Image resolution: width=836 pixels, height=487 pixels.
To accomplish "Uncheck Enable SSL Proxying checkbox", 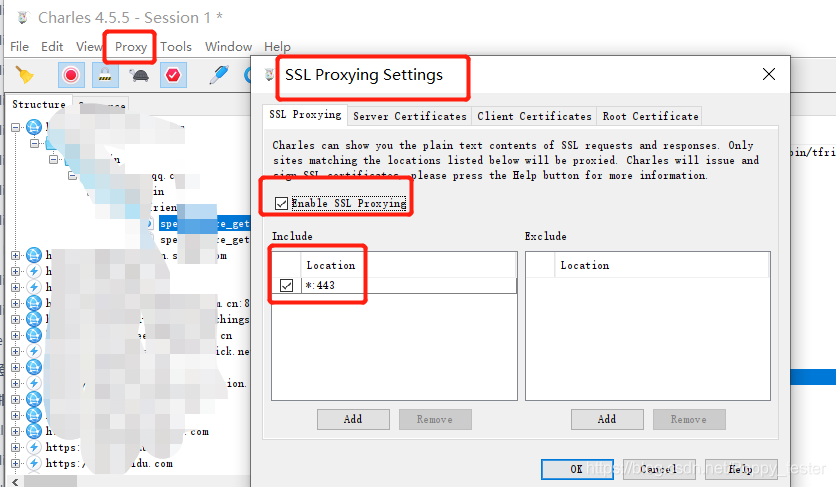I will pos(282,203).
